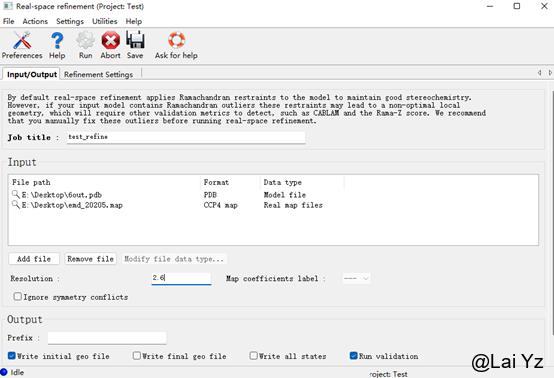Click 'Real map files' data type cell
The height and width of the screenshot is (378, 554).
293,205
